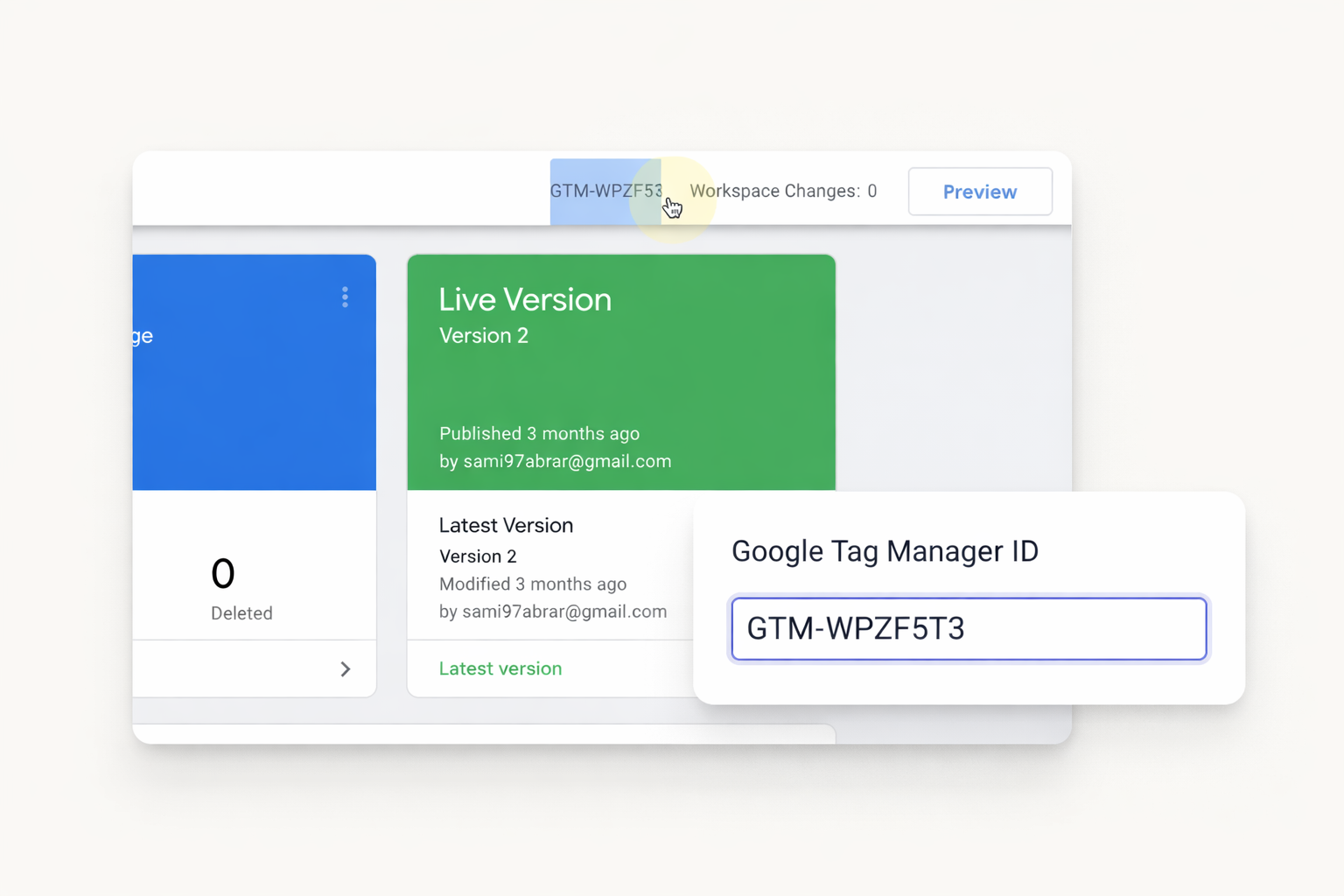Click Version 2 under Latest Version
The height and width of the screenshot is (896, 1344).
tap(477, 556)
